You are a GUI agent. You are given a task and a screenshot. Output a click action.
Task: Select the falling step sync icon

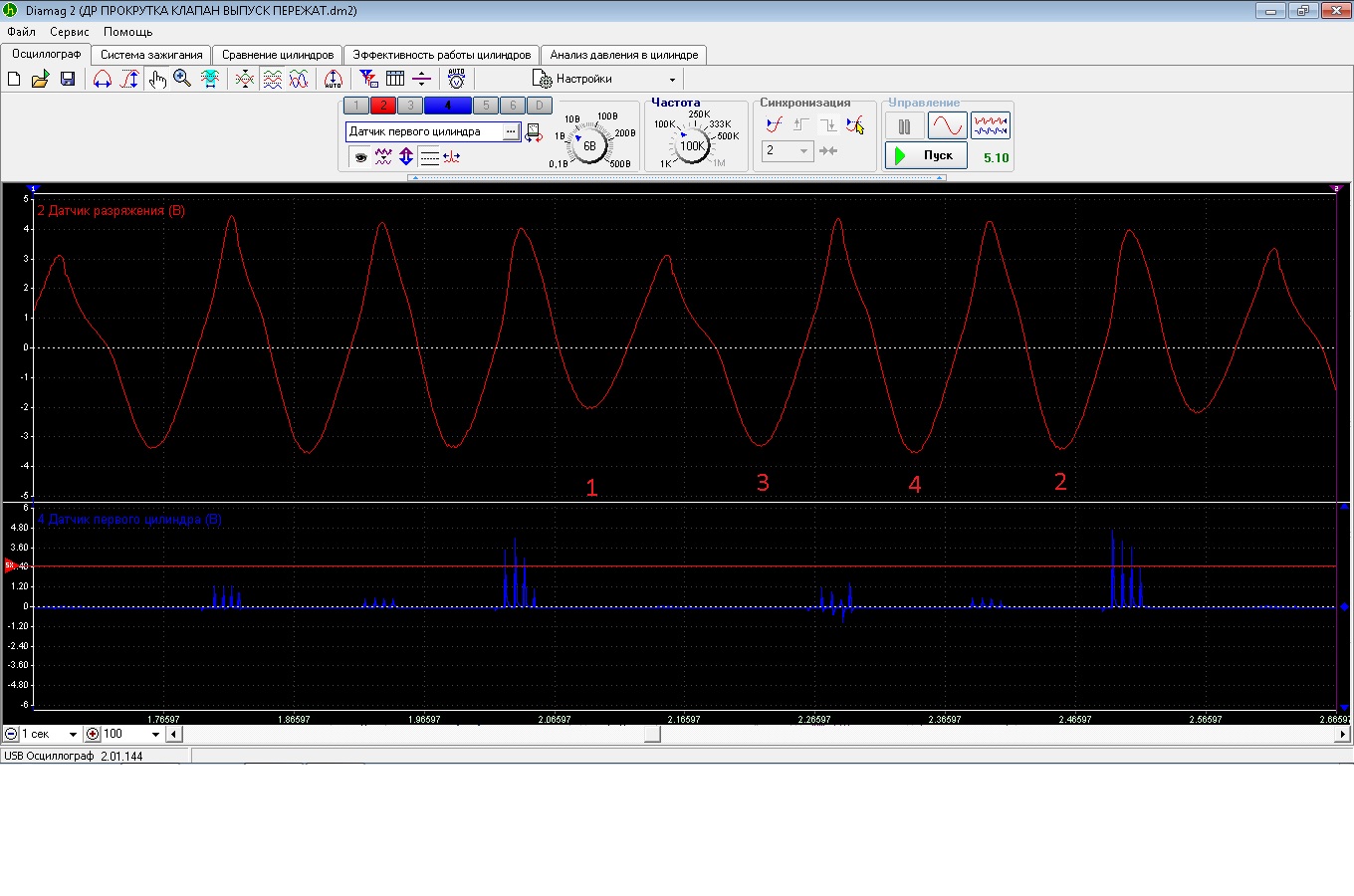[827, 125]
